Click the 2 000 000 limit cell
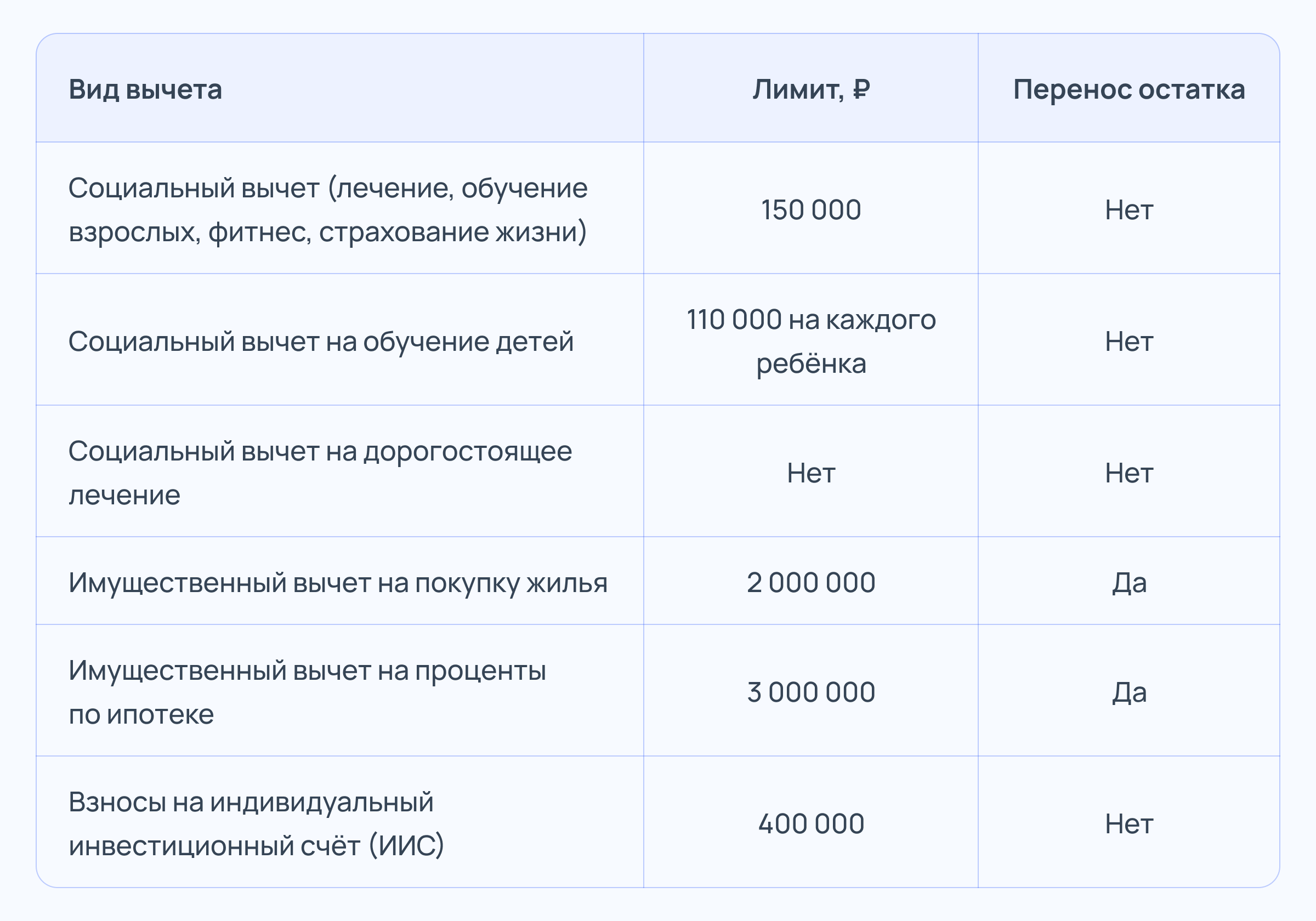Image resolution: width=1316 pixels, height=921 pixels. (x=810, y=583)
